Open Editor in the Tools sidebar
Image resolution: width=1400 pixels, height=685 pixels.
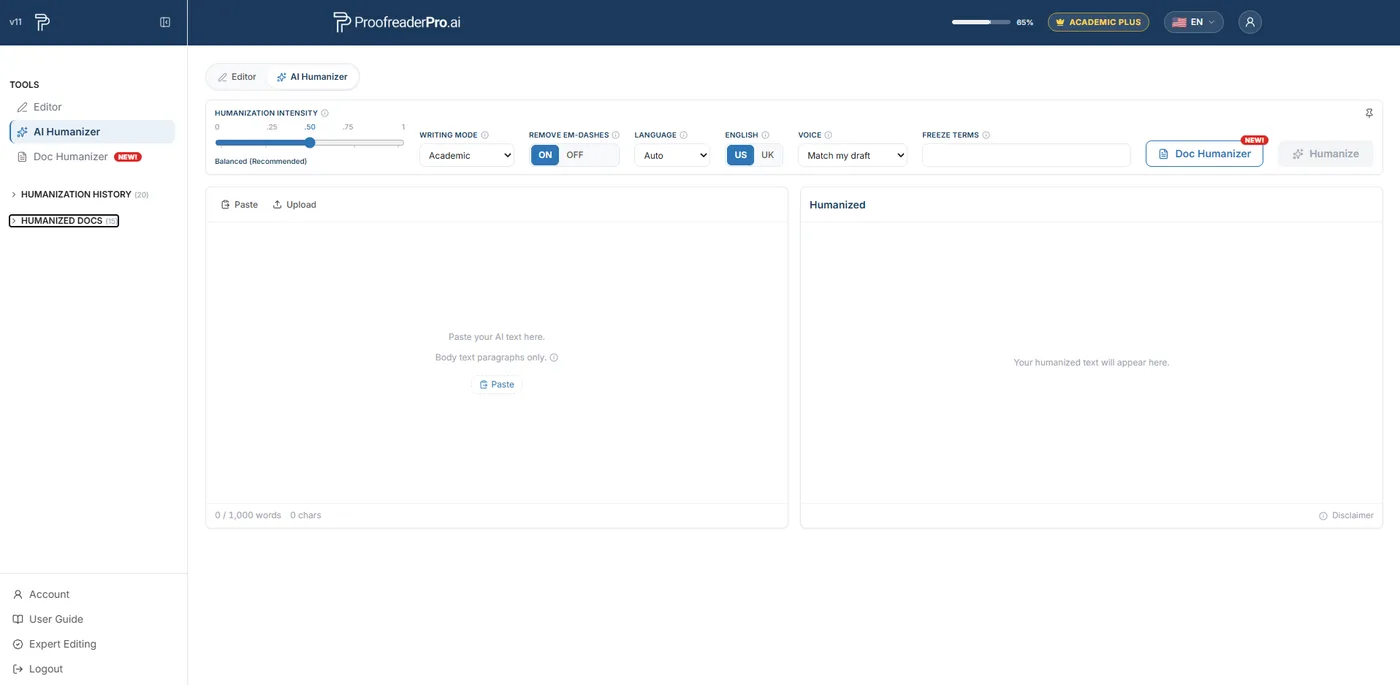coord(92,107)
